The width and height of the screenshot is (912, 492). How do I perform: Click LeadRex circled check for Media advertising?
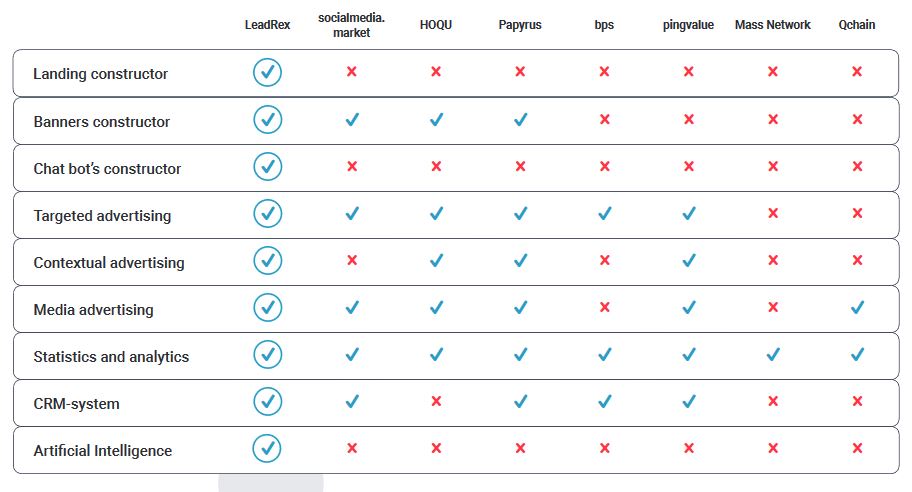pos(268,308)
